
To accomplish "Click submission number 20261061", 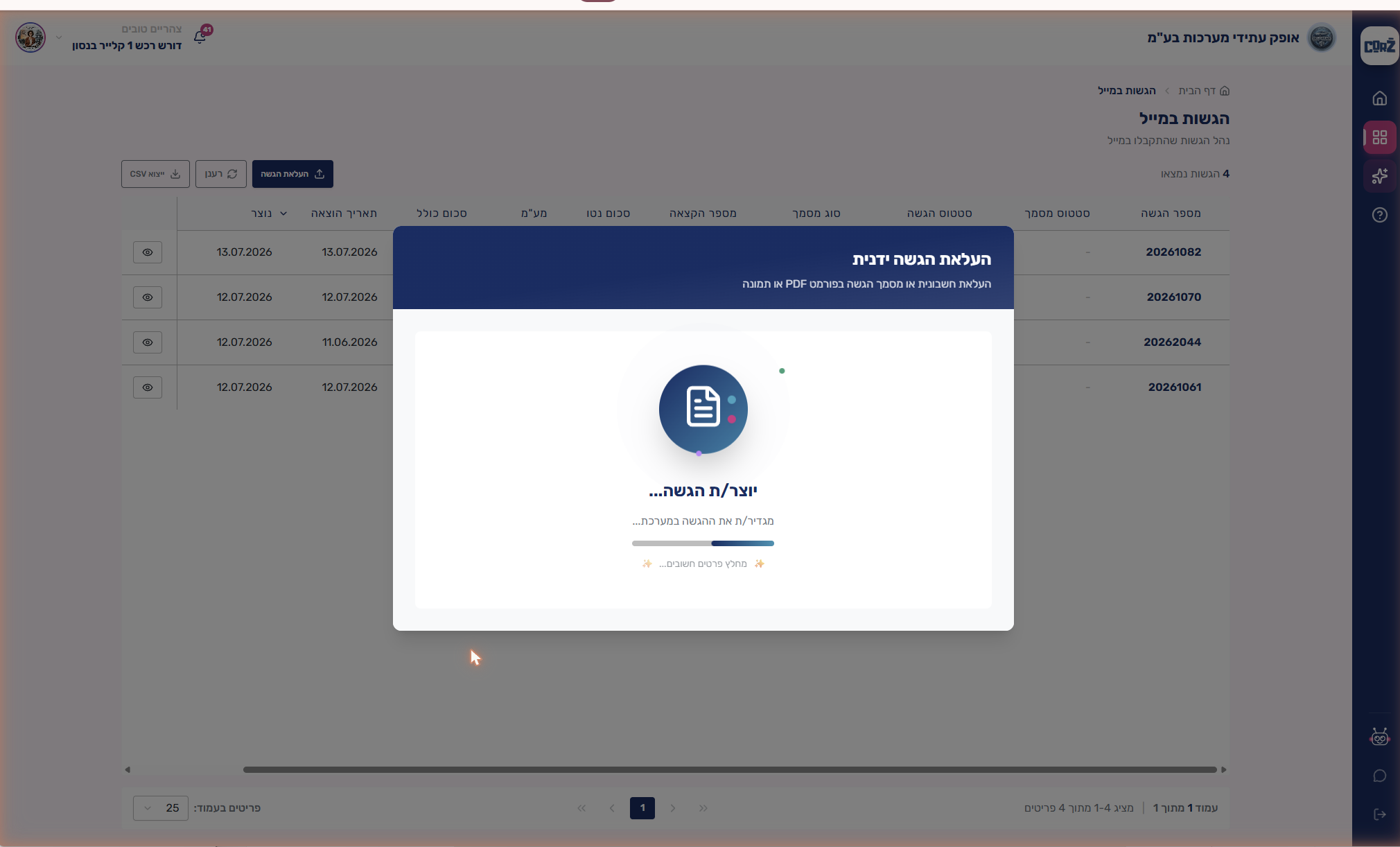I will [x=1175, y=387].
